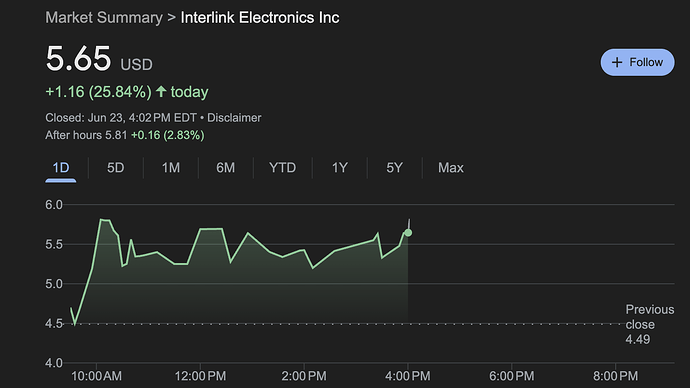Click the green dot marker at chart end
Viewport: 690px width, 388px height.
pyautogui.click(x=408, y=233)
